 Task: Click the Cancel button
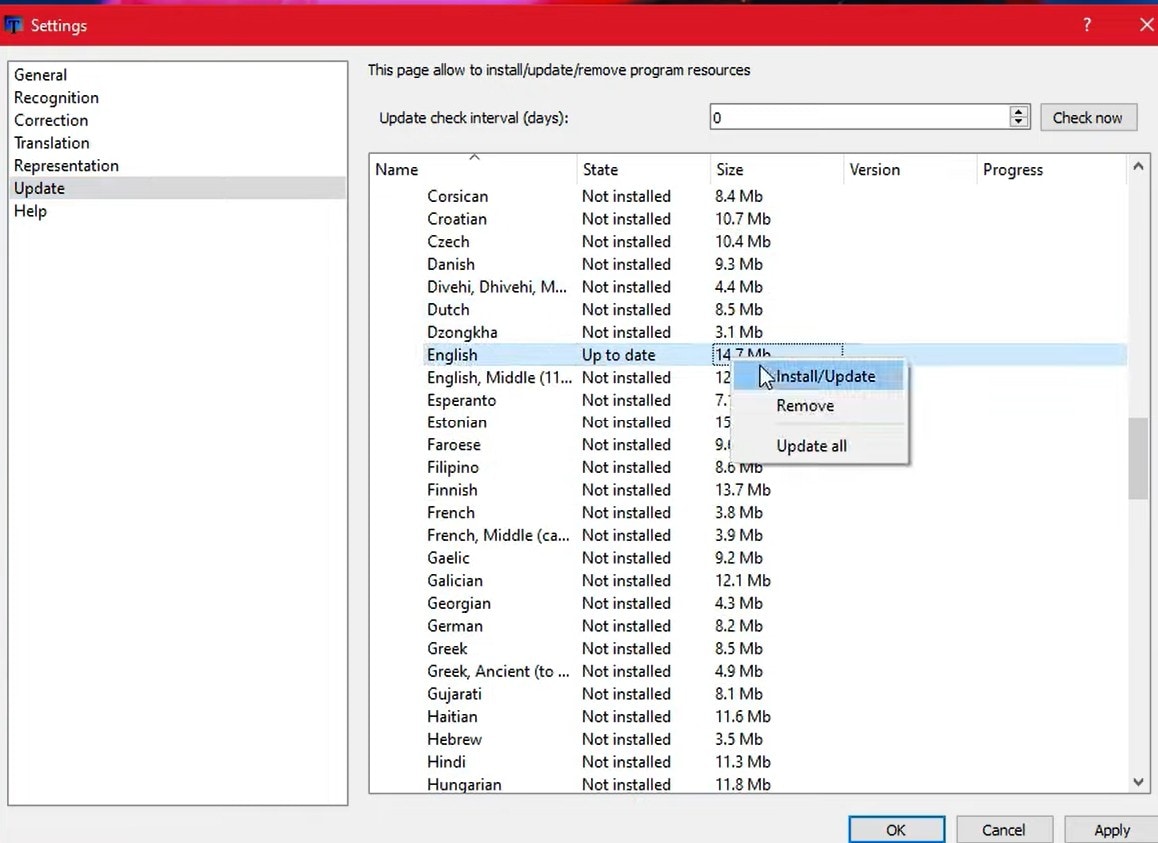pos(1004,830)
